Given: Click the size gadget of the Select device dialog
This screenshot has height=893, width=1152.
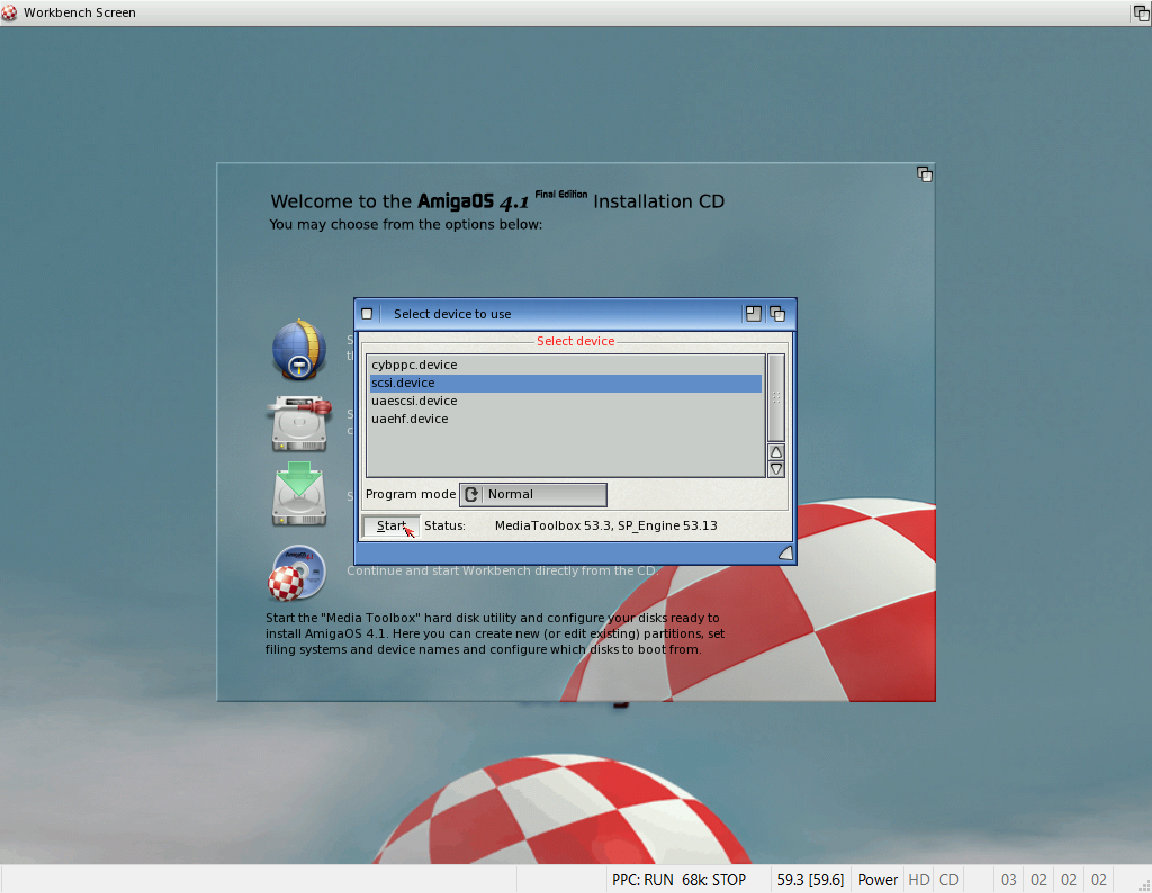Looking at the screenshot, I should coord(785,553).
